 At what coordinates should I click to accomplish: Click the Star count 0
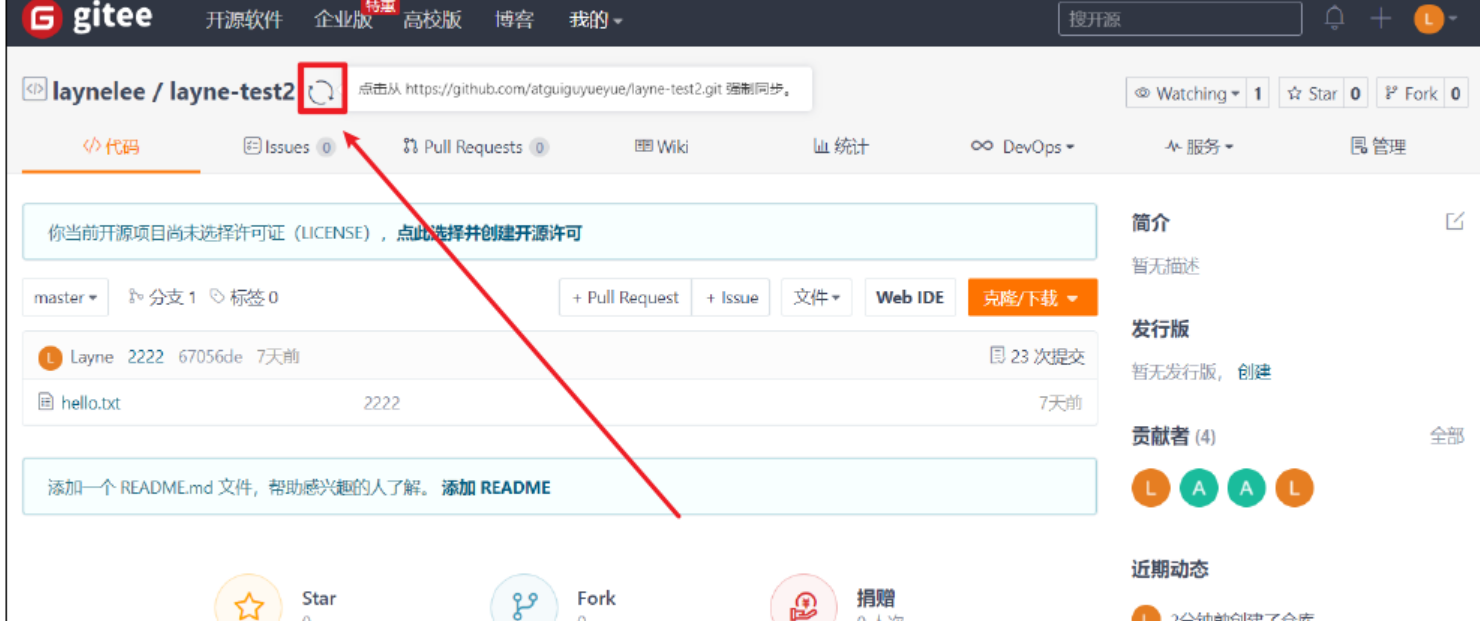tap(1355, 94)
